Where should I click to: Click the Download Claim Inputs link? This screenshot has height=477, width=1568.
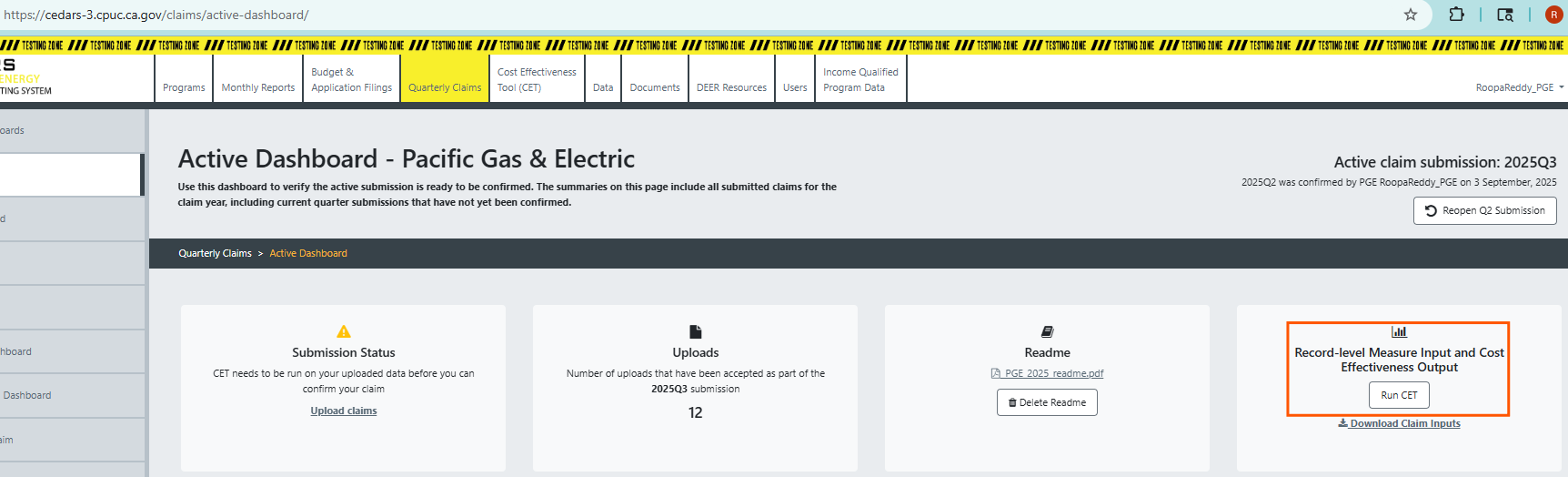click(x=1399, y=423)
